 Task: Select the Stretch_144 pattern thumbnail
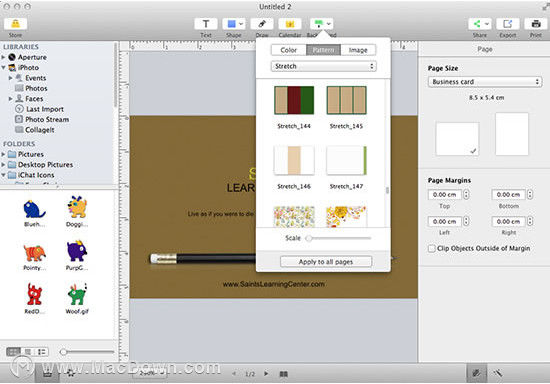294,100
